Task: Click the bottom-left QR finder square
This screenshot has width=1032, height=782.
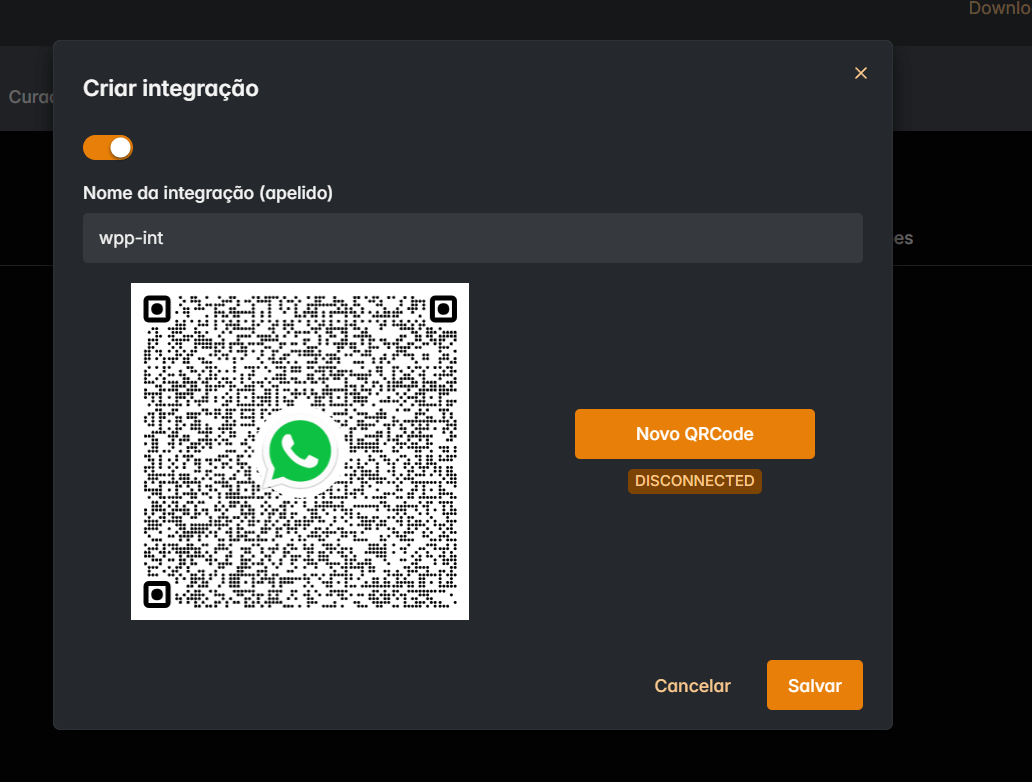Action: click(x=157, y=593)
